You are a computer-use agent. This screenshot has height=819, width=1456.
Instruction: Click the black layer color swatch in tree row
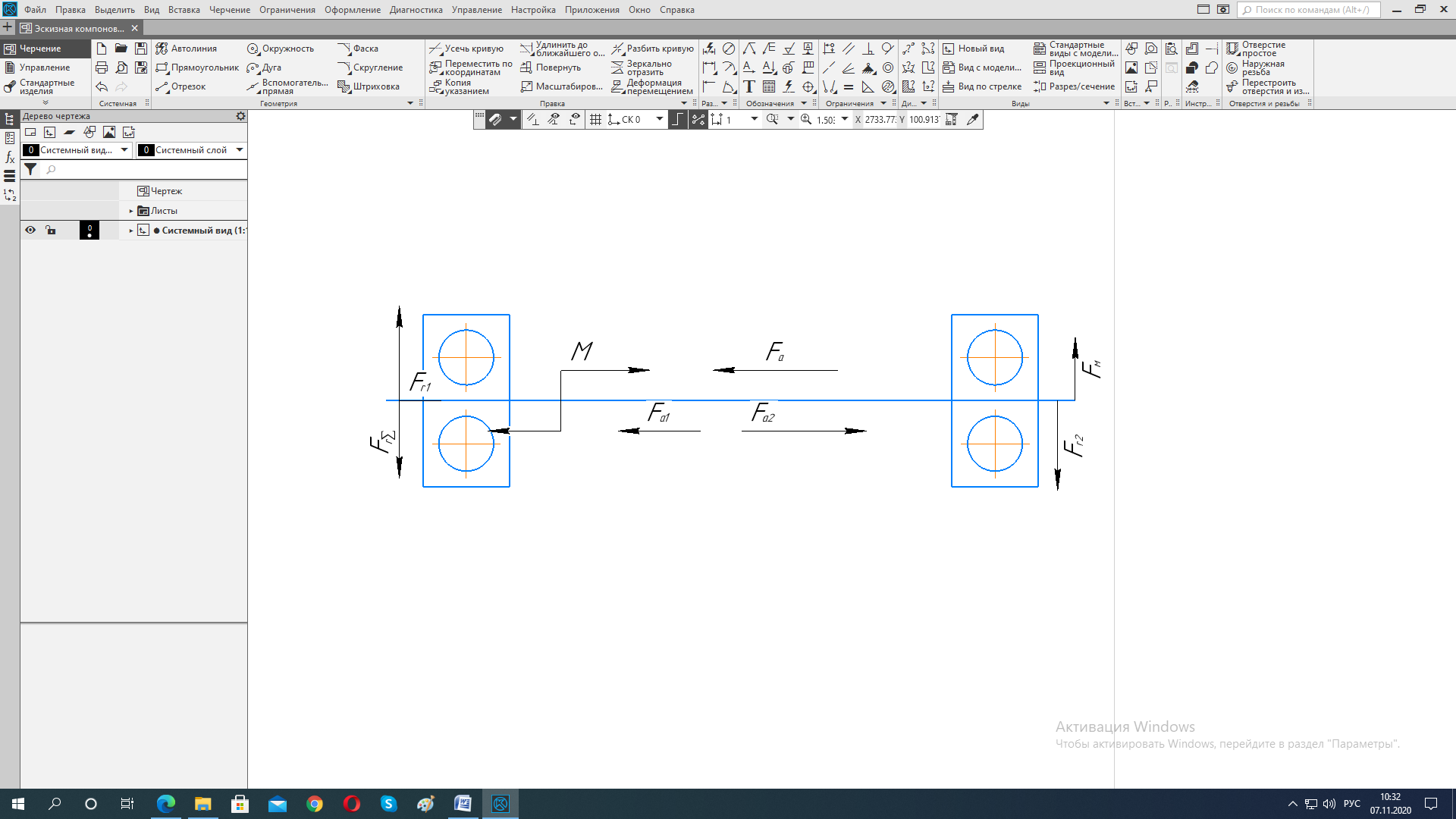tap(89, 230)
